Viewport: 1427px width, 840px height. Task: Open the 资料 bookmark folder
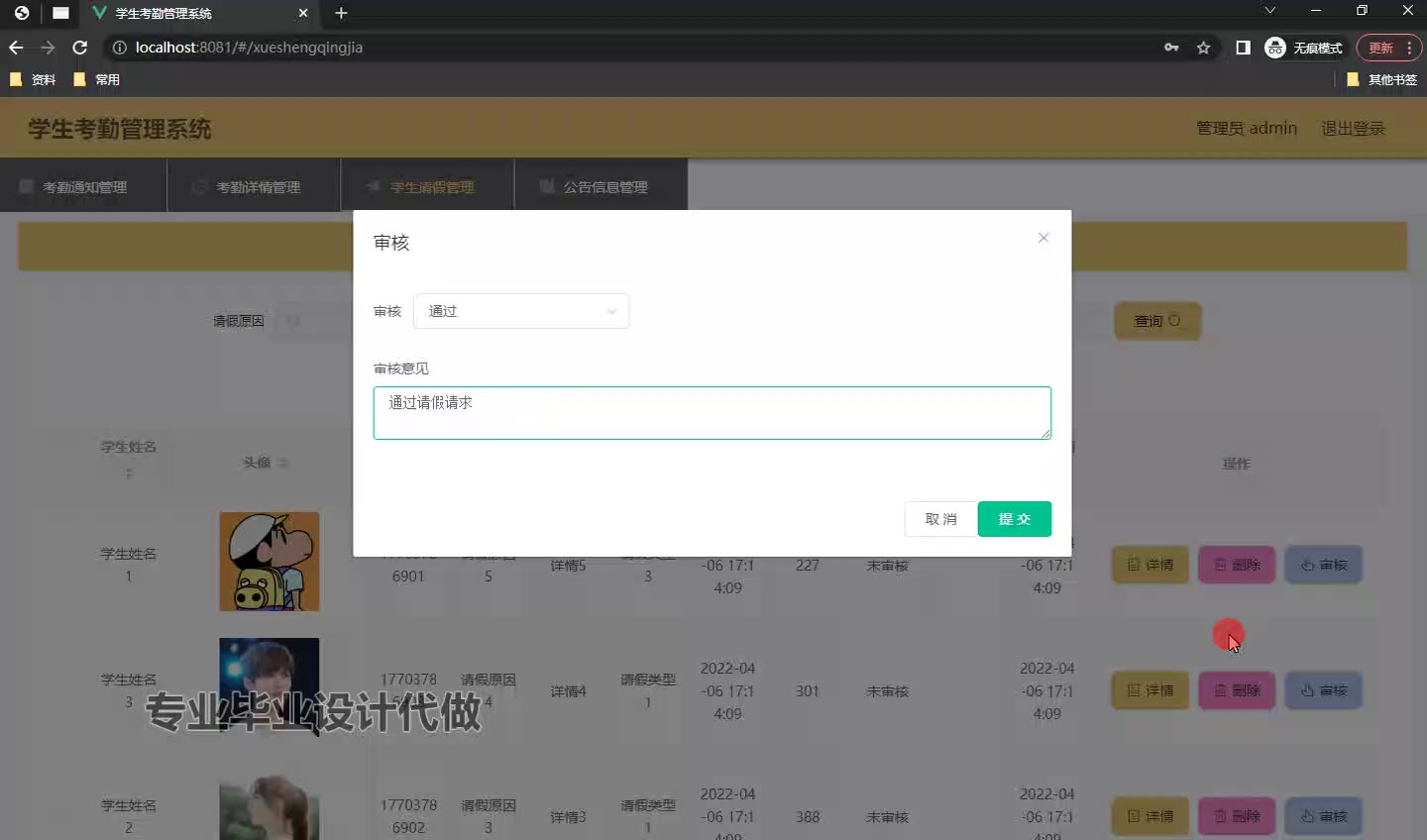(33, 79)
